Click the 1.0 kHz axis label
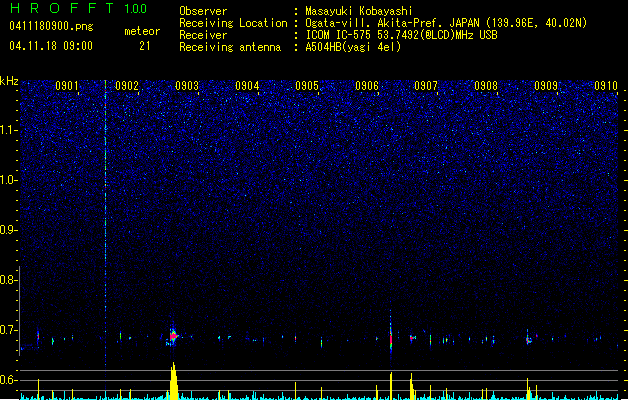Image resolution: width=629 pixels, height=400 pixels. coord(8,180)
